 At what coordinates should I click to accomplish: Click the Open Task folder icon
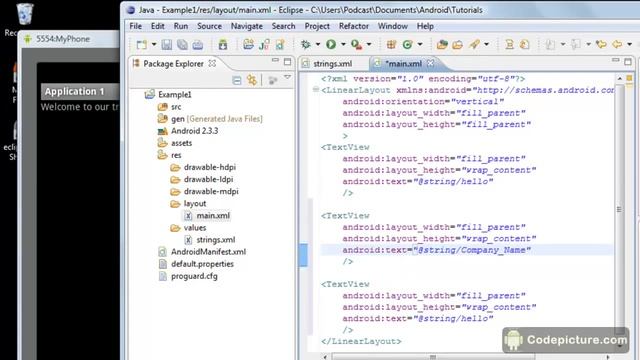(458, 44)
